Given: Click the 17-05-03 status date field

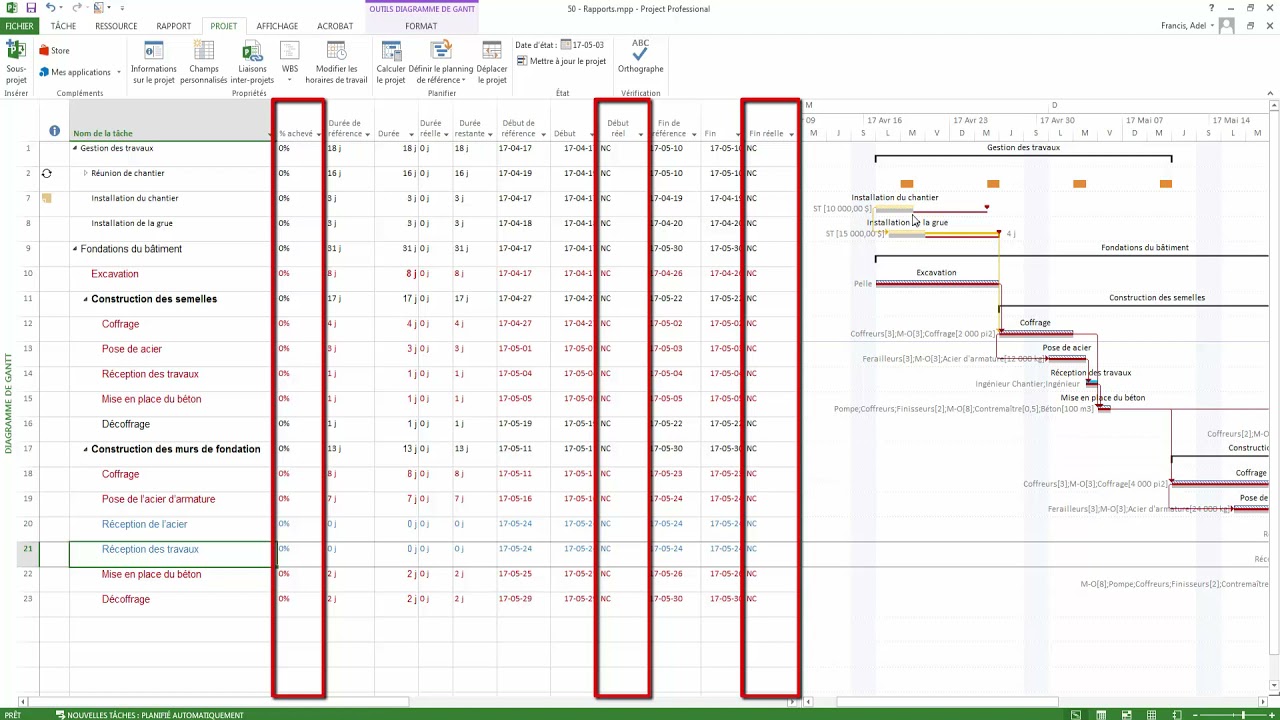Looking at the screenshot, I should pos(588,45).
